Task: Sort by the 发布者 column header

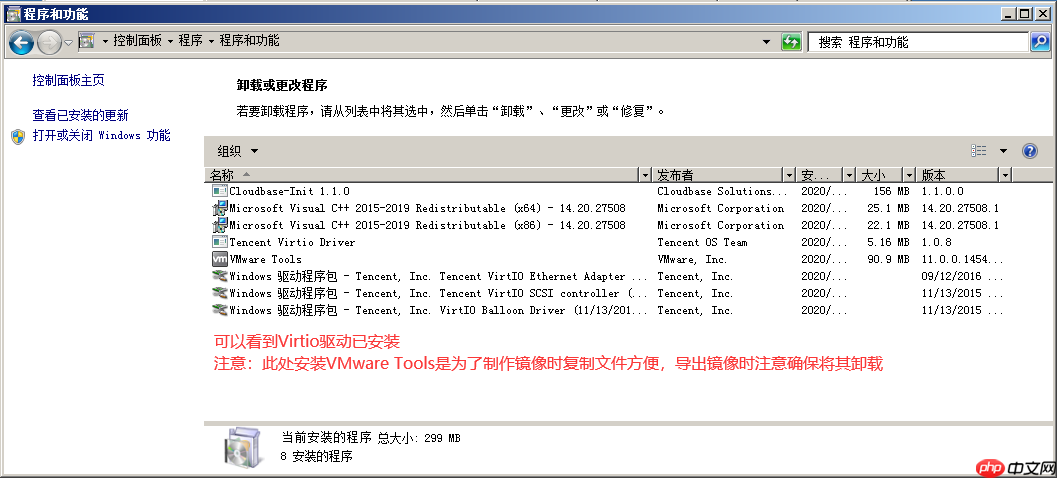Action: (x=718, y=175)
